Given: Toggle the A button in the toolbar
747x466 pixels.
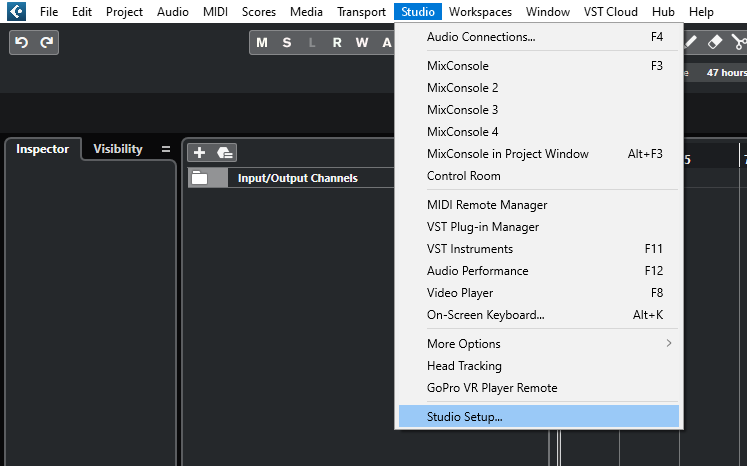Looking at the screenshot, I should (386, 43).
